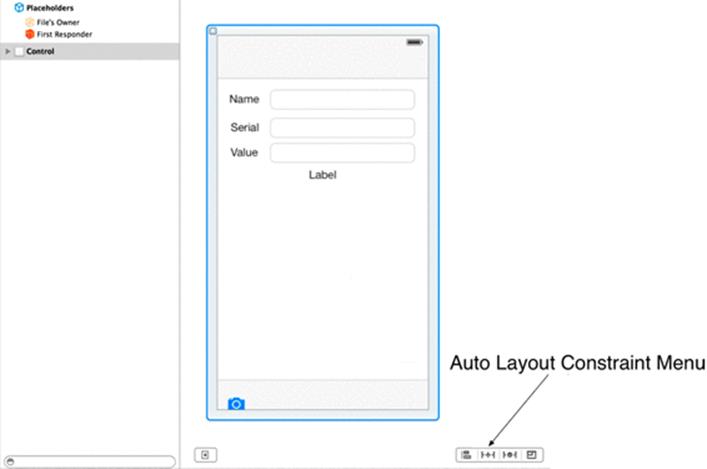Click the filter icon in outline search field
This screenshot has width=707, height=469.
pos(10,461)
